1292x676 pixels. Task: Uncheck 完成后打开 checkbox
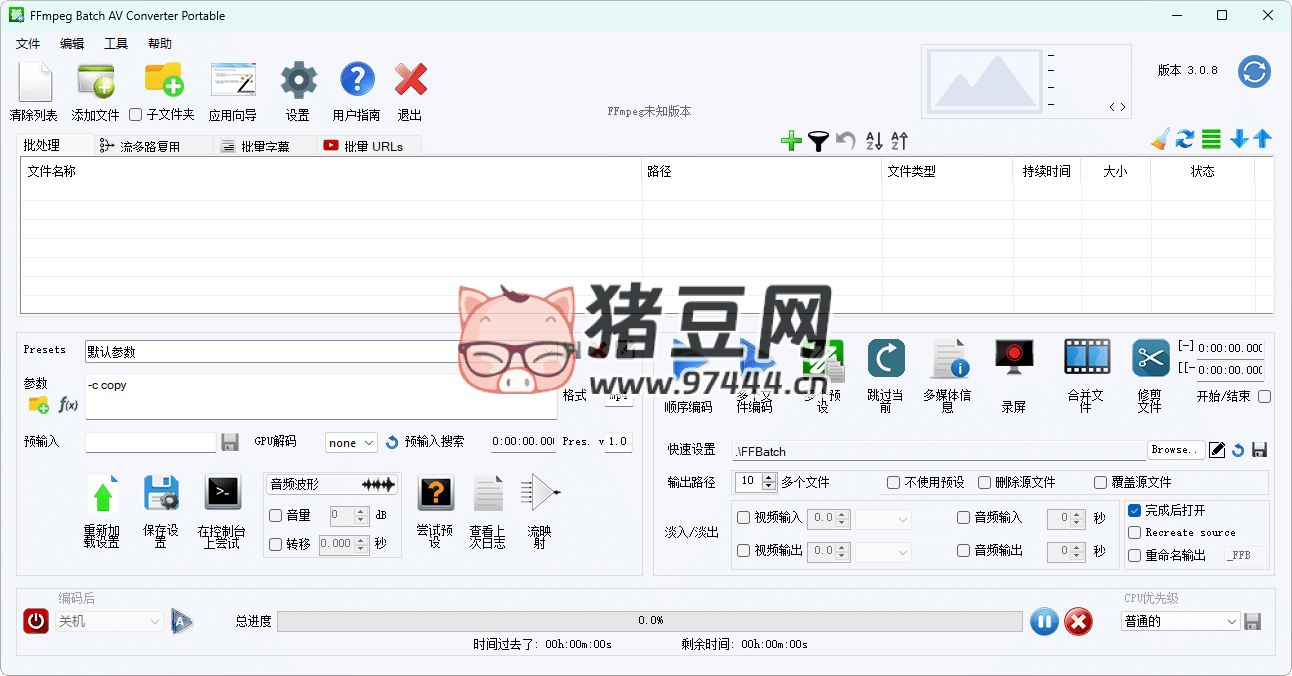pyautogui.click(x=1134, y=510)
